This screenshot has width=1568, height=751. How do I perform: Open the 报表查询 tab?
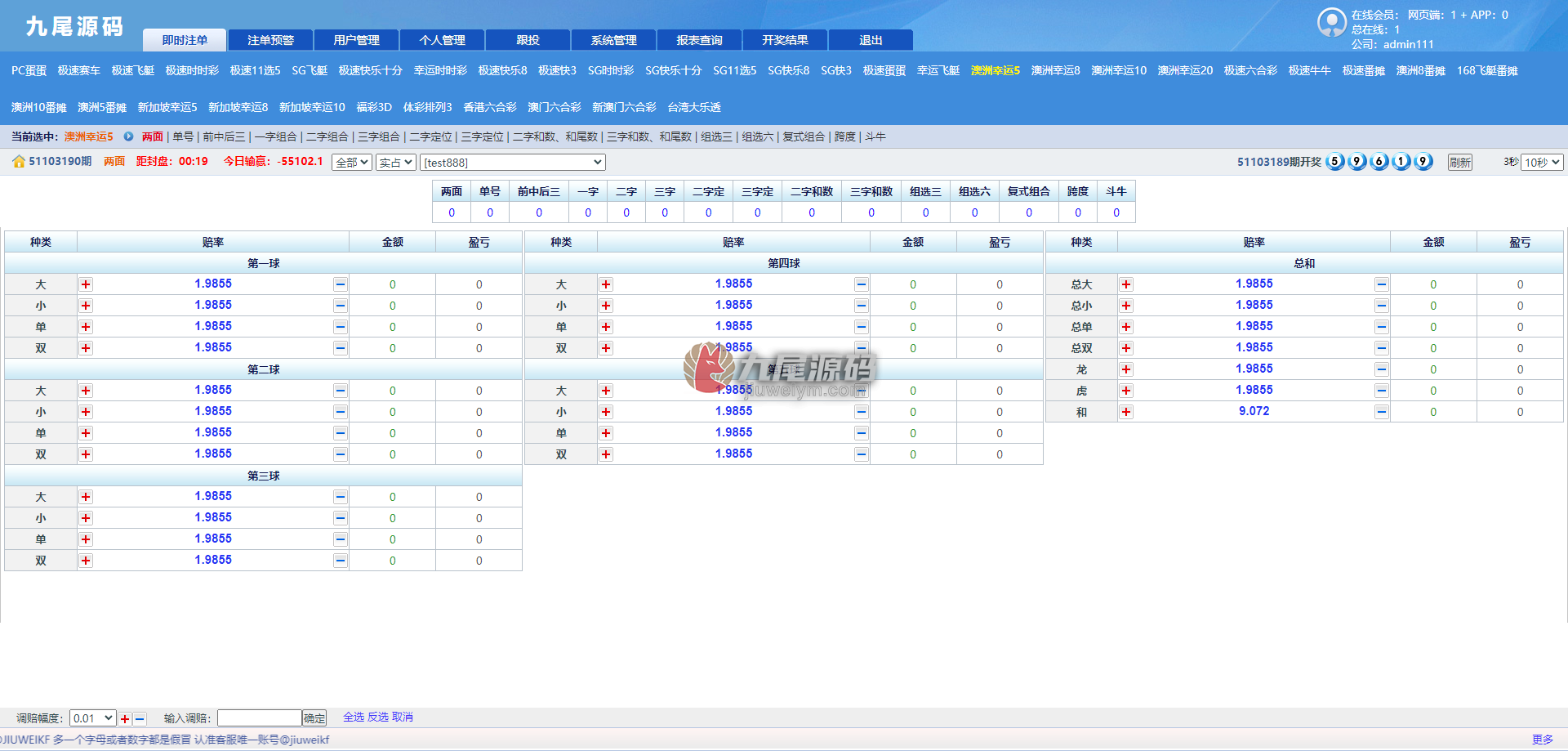coord(700,40)
